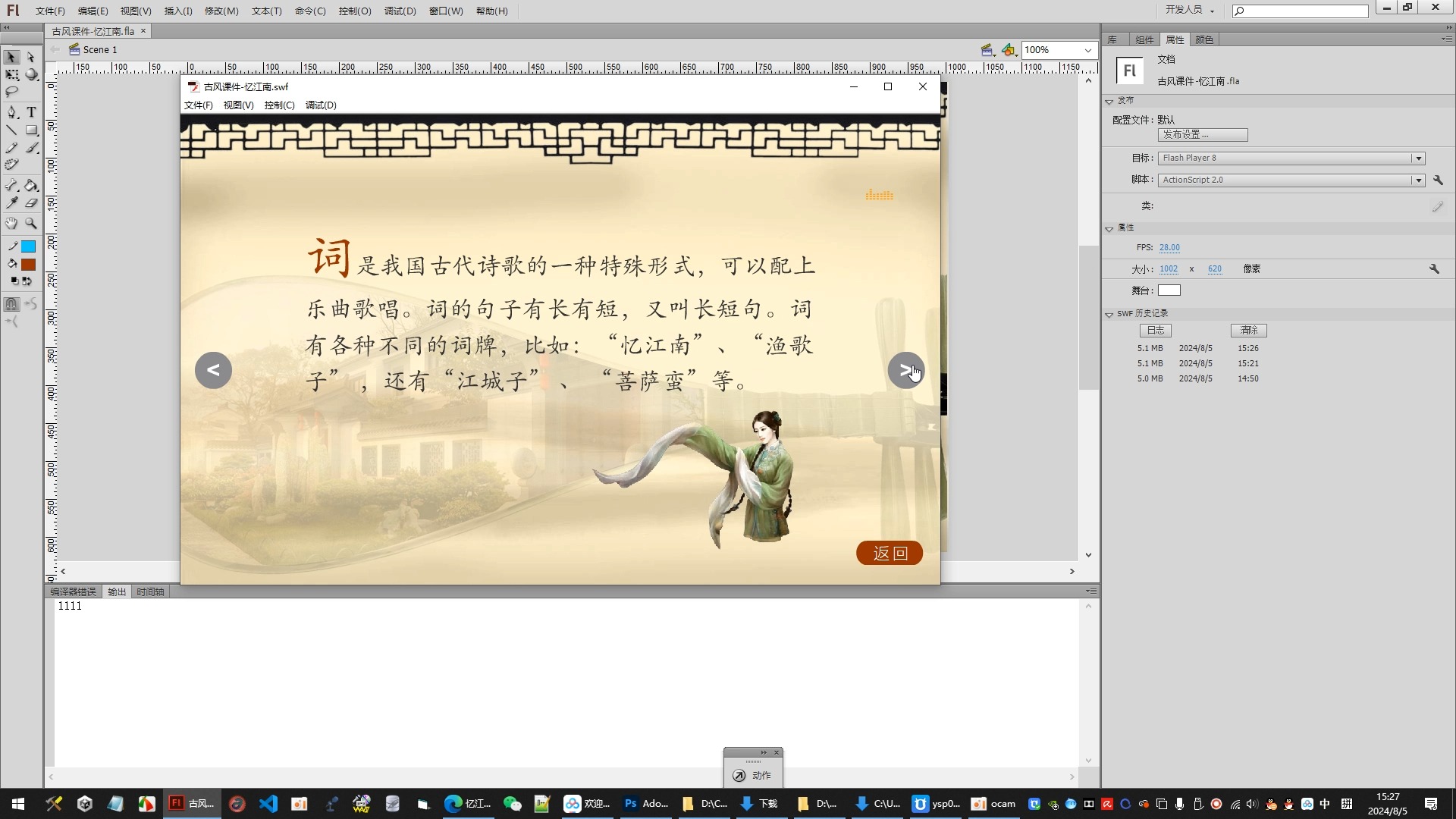Select the Deco tool
Viewport: 1456px width, 819px height.
[11, 165]
